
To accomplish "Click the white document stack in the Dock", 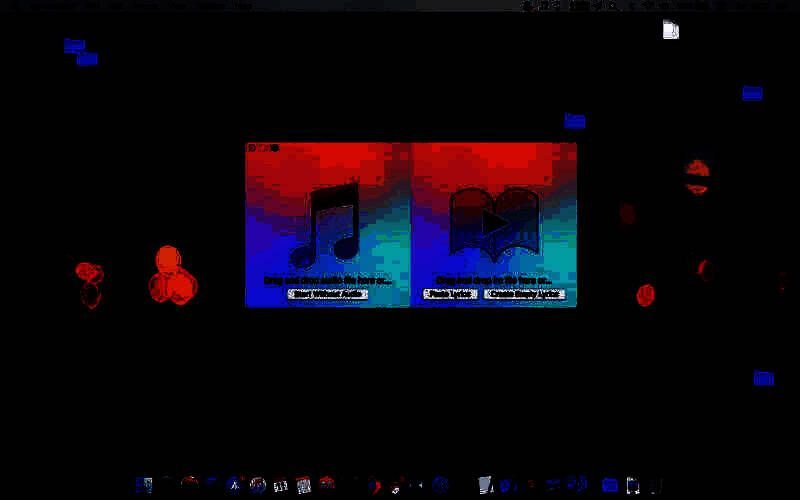I will pyautogui.click(x=485, y=485).
